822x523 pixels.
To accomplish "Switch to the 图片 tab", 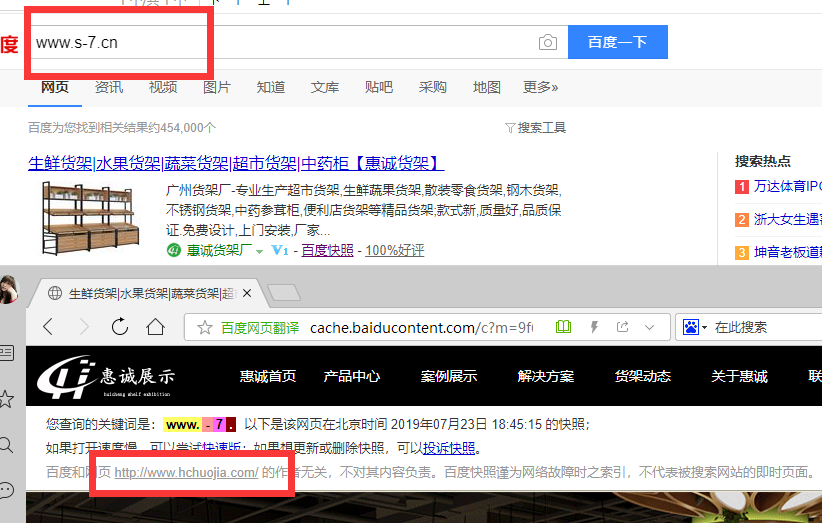I will [217, 87].
